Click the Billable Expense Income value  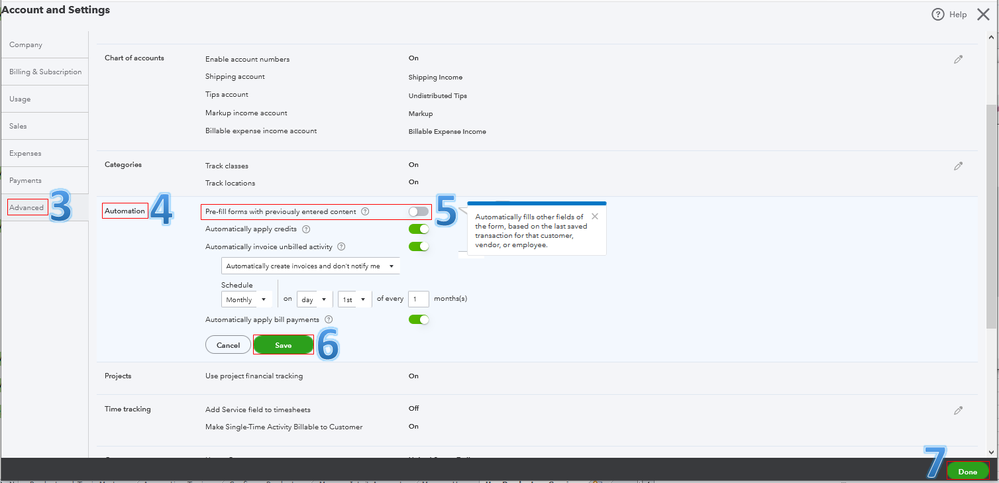click(x=447, y=132)
